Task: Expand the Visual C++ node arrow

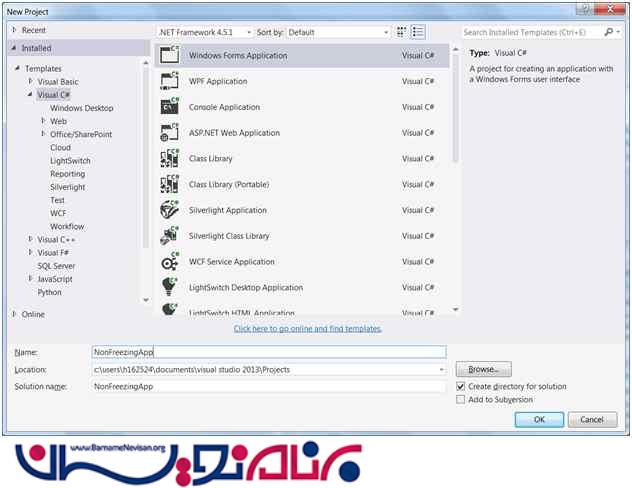Action: pos(30,239)
